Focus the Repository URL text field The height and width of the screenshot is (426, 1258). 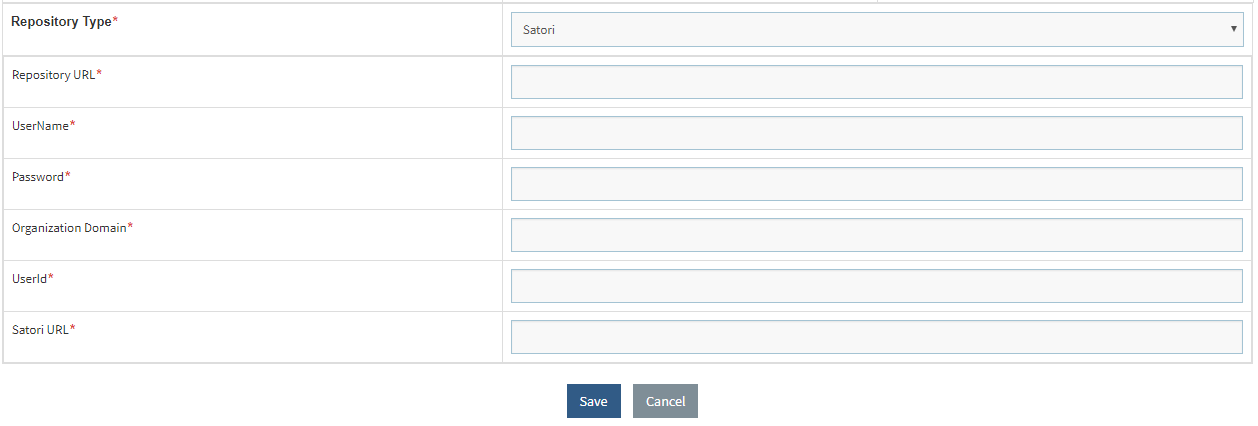click(876, 82)
